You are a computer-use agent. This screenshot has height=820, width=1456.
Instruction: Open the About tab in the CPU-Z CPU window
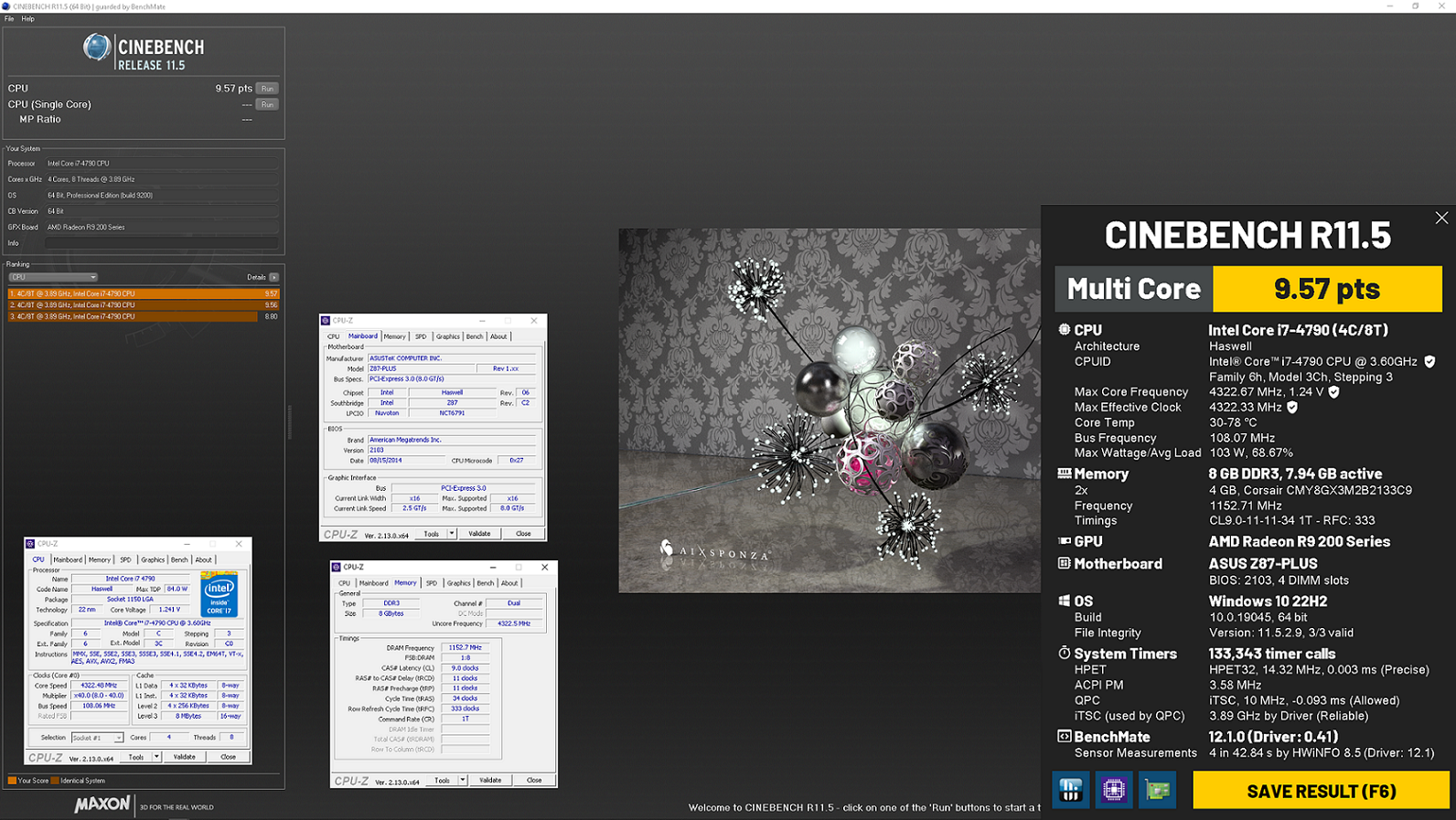point(203,559)
